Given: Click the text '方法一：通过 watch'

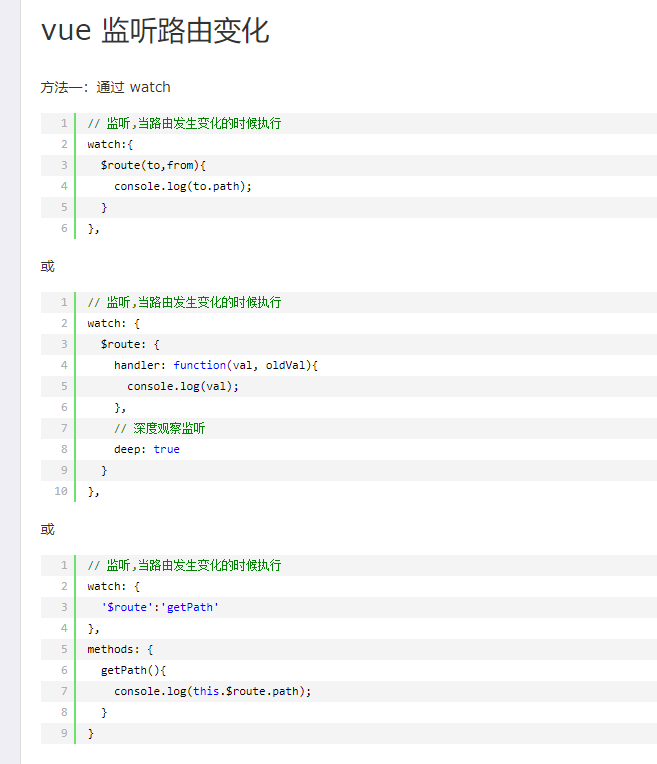Looking at the screenshot, I should (x=105, y=87).
